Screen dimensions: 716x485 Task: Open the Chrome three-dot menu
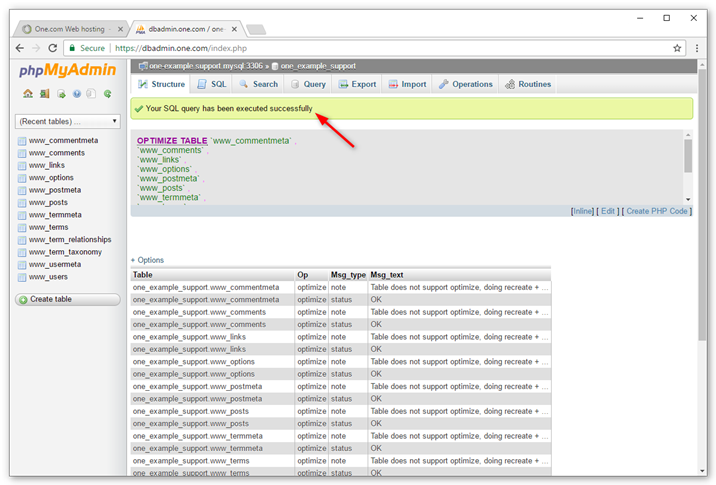(x=697, y=48)
